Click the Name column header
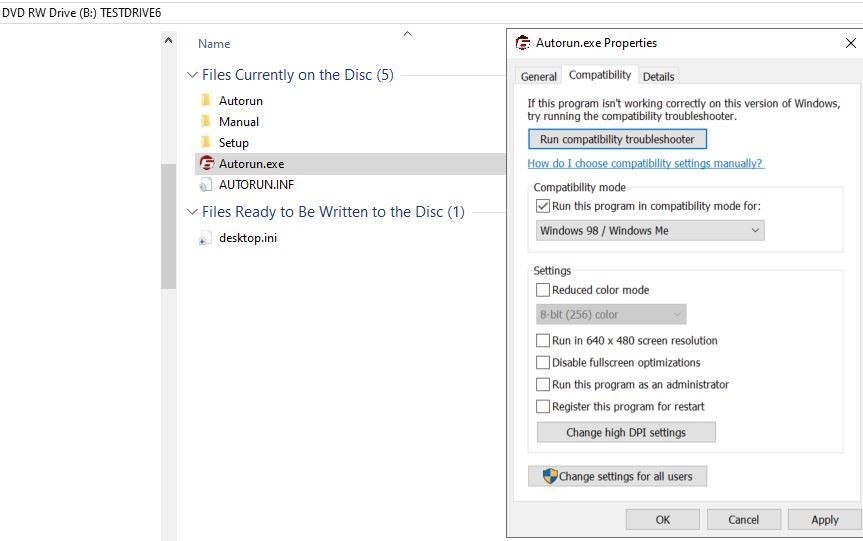The image size is (863, 541). point(214,43)
